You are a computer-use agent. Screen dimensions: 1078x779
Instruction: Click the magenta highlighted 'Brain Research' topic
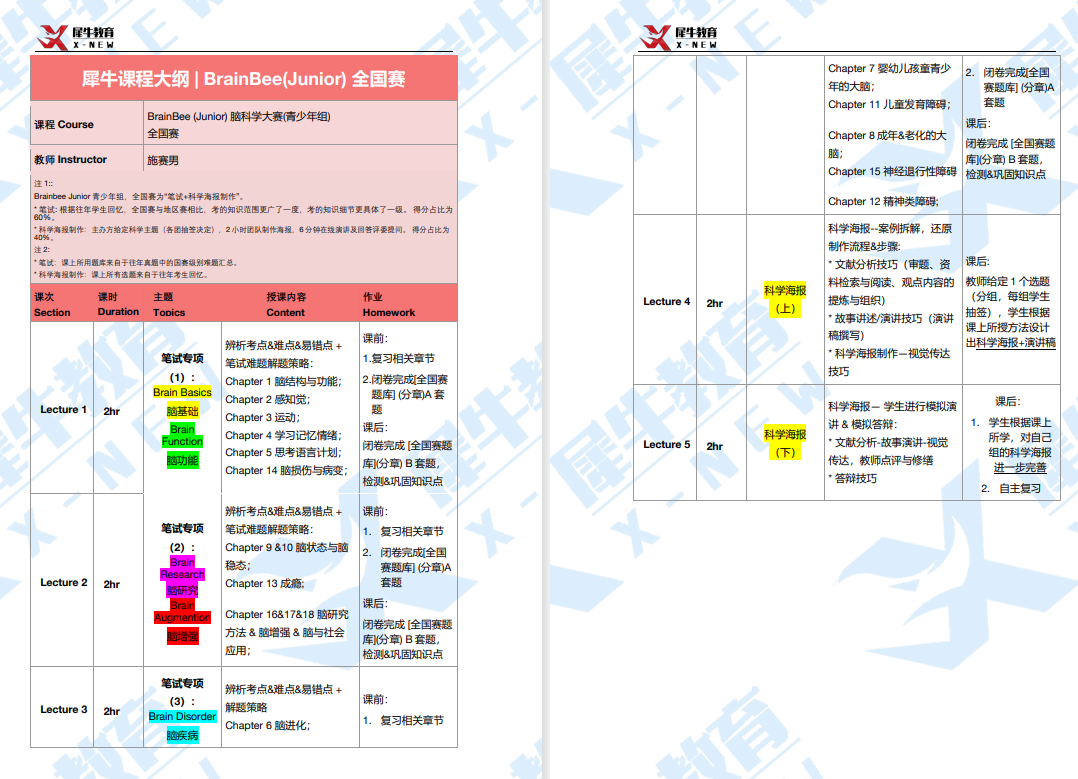tap(182, 568)
